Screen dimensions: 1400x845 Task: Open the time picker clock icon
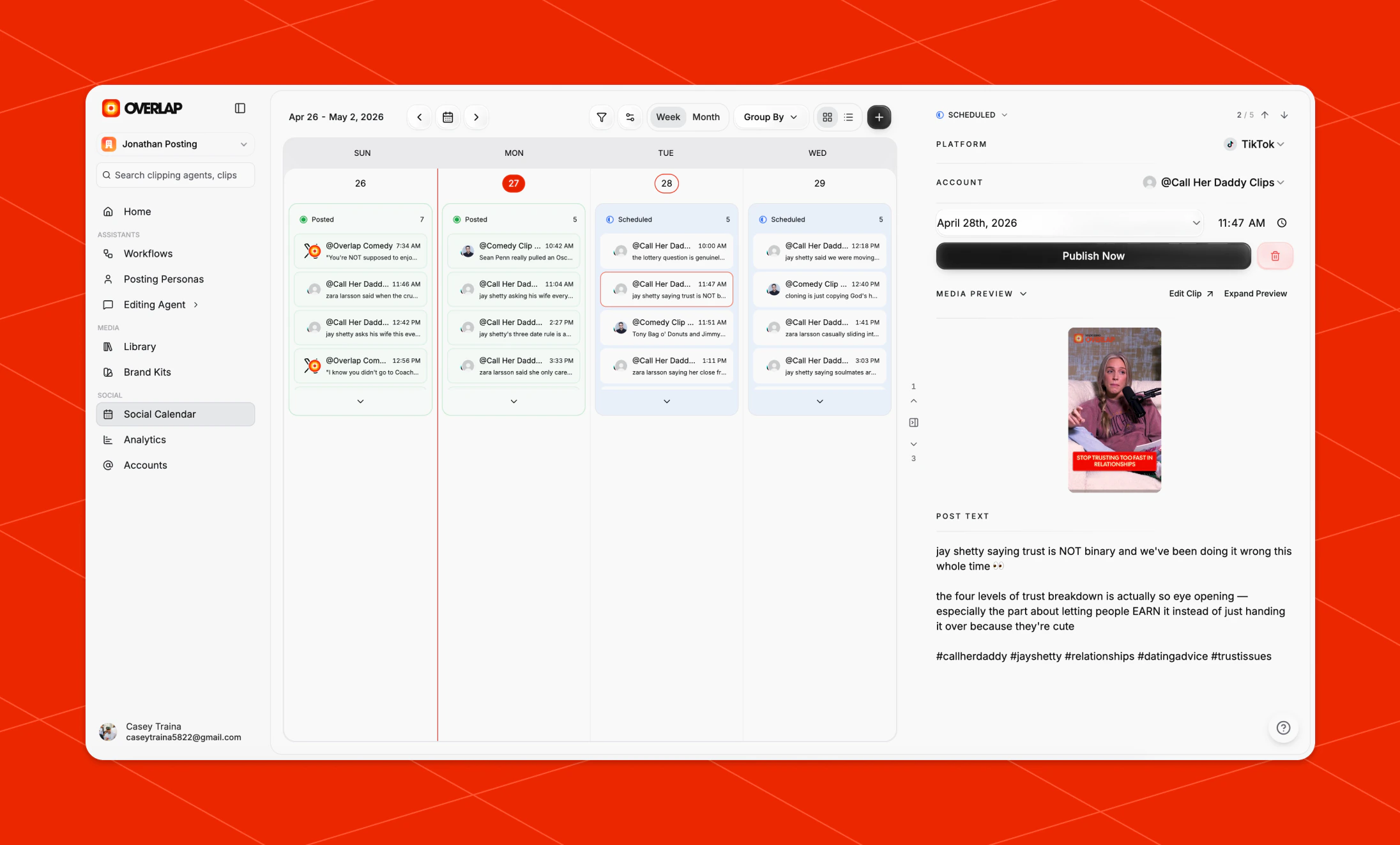point(1282,223)
